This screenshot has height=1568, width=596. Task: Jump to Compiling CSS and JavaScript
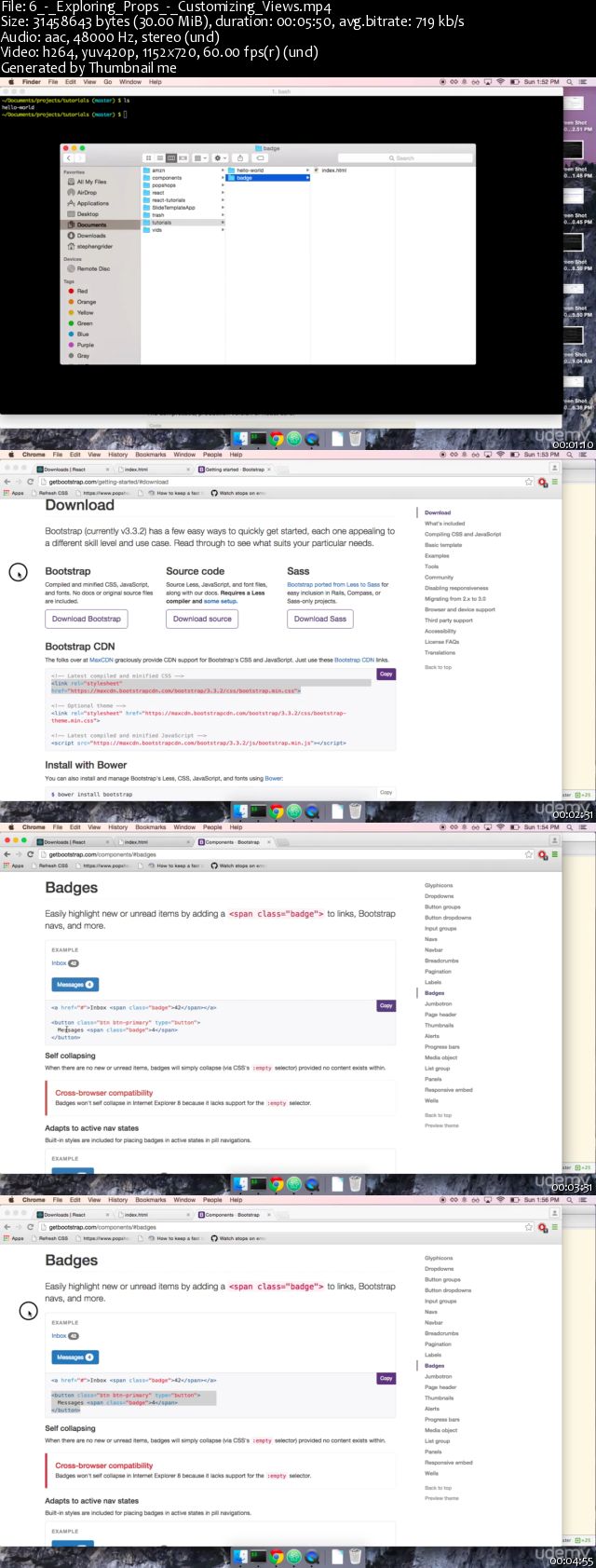click(x=463, y=535)
